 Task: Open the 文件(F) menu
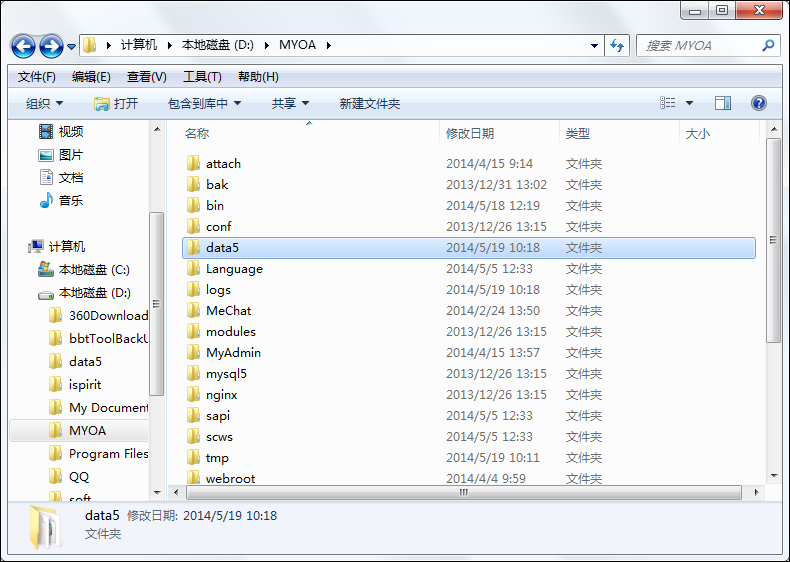click(x=36, y=77)
